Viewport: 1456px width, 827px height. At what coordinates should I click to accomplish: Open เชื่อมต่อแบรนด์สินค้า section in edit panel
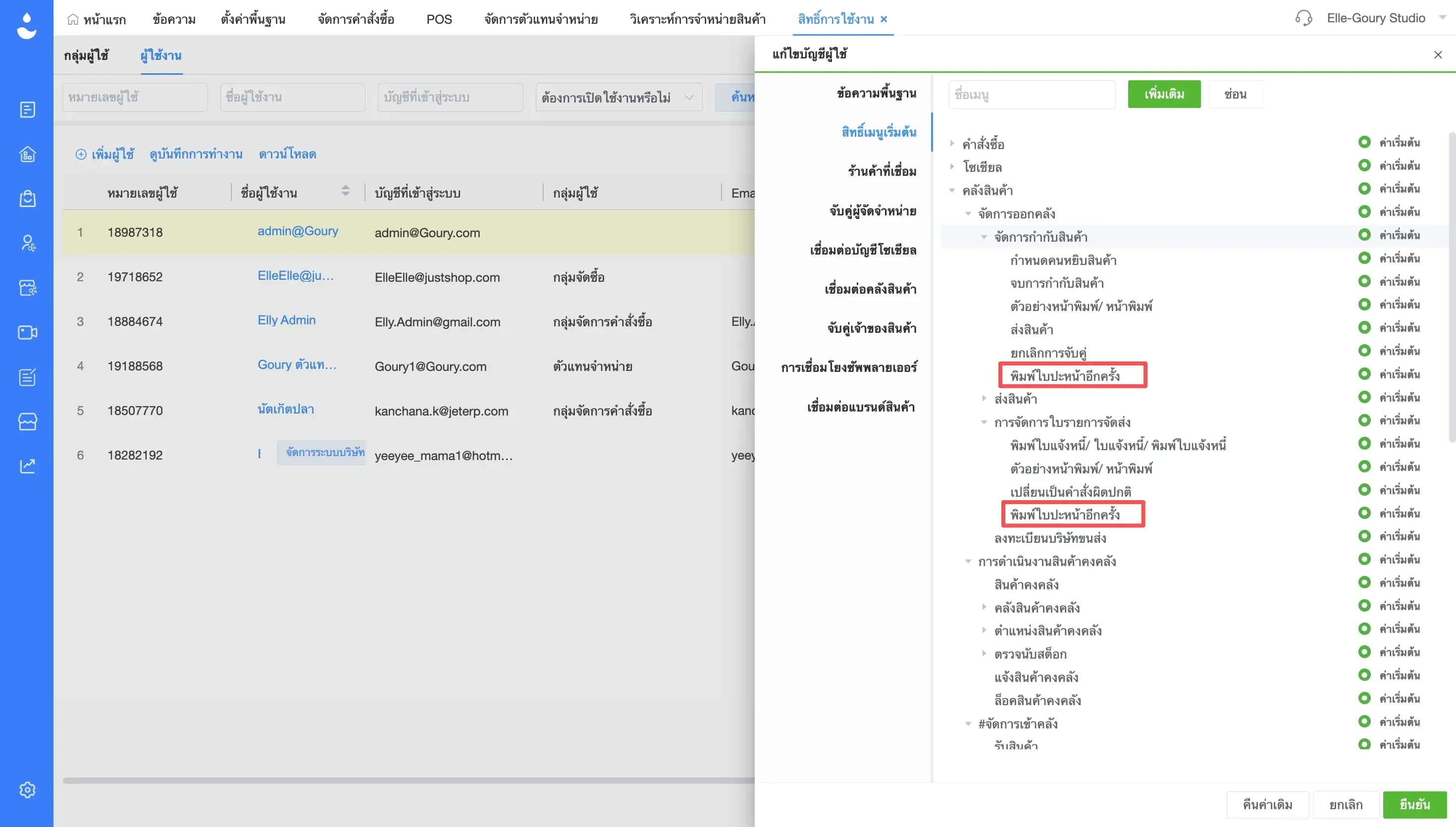(x=861, y=407)
